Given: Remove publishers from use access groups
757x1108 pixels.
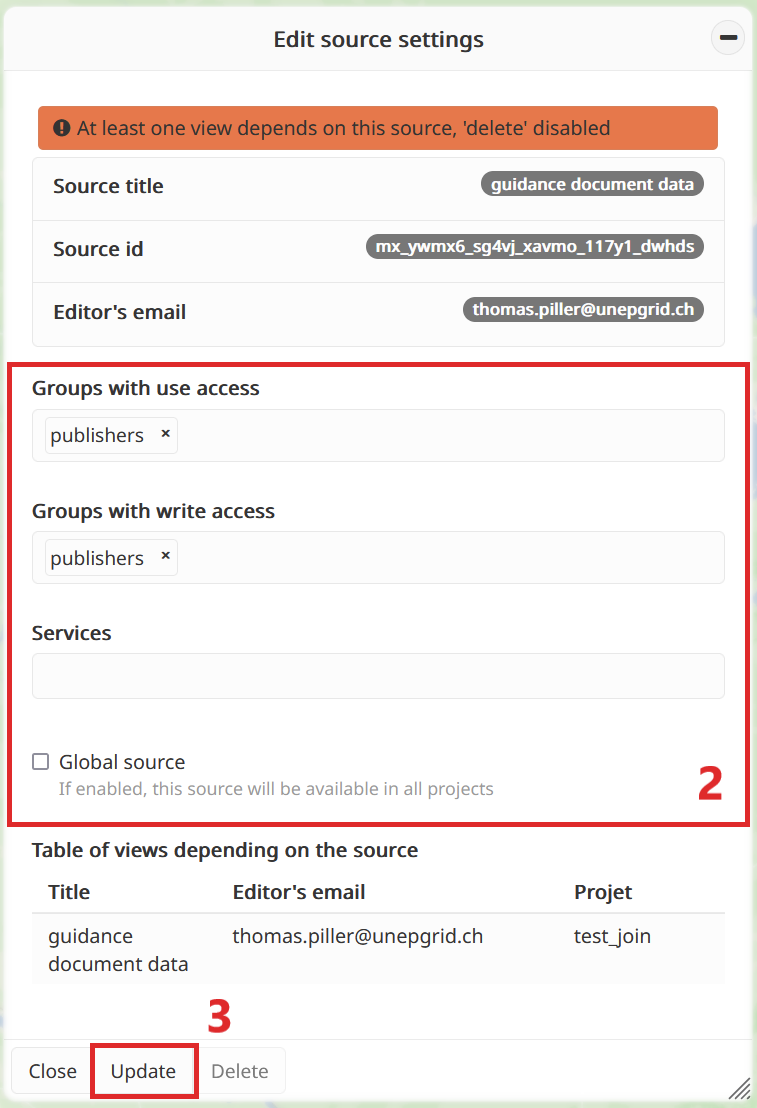Looking at the screenshot, I should (x=165, y=435).
